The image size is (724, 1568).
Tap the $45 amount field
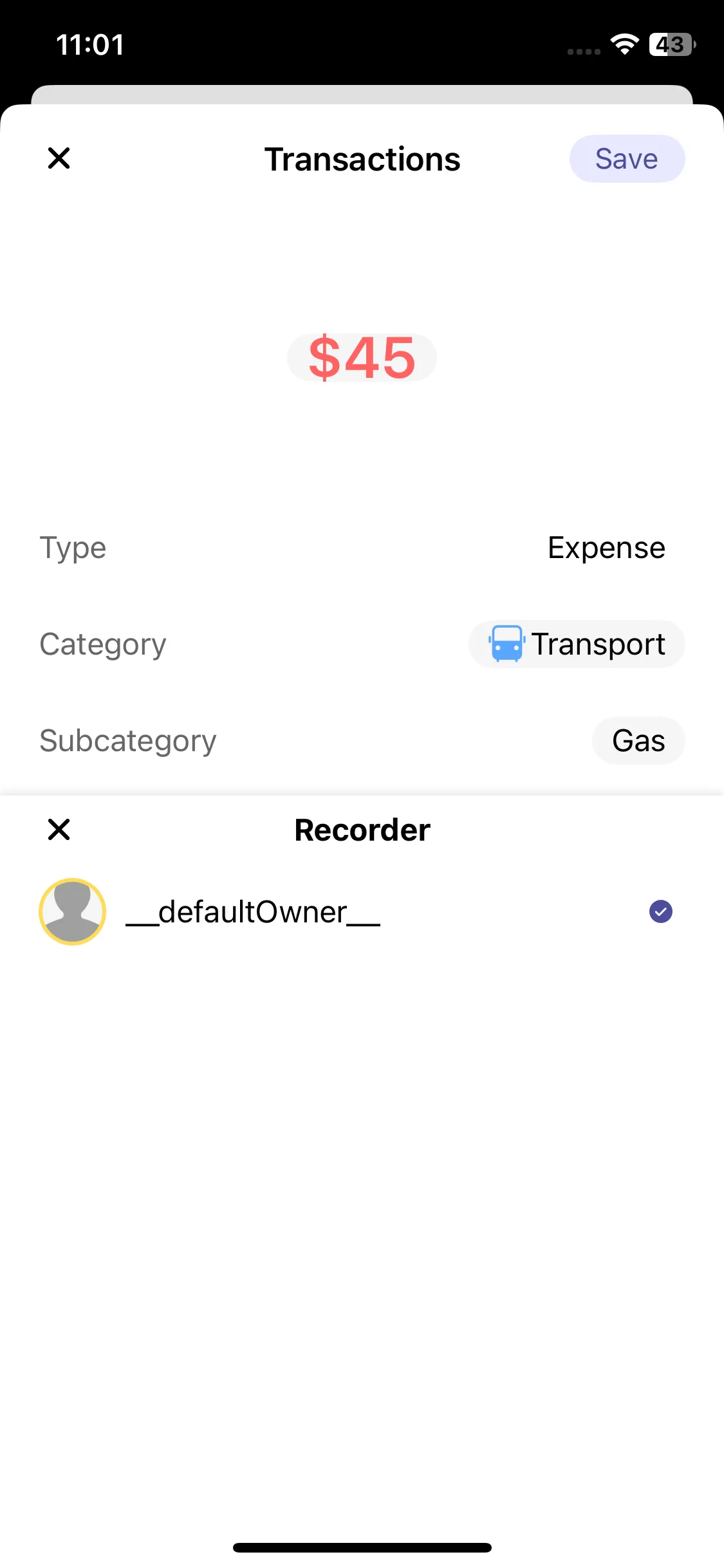coord(362,358)
